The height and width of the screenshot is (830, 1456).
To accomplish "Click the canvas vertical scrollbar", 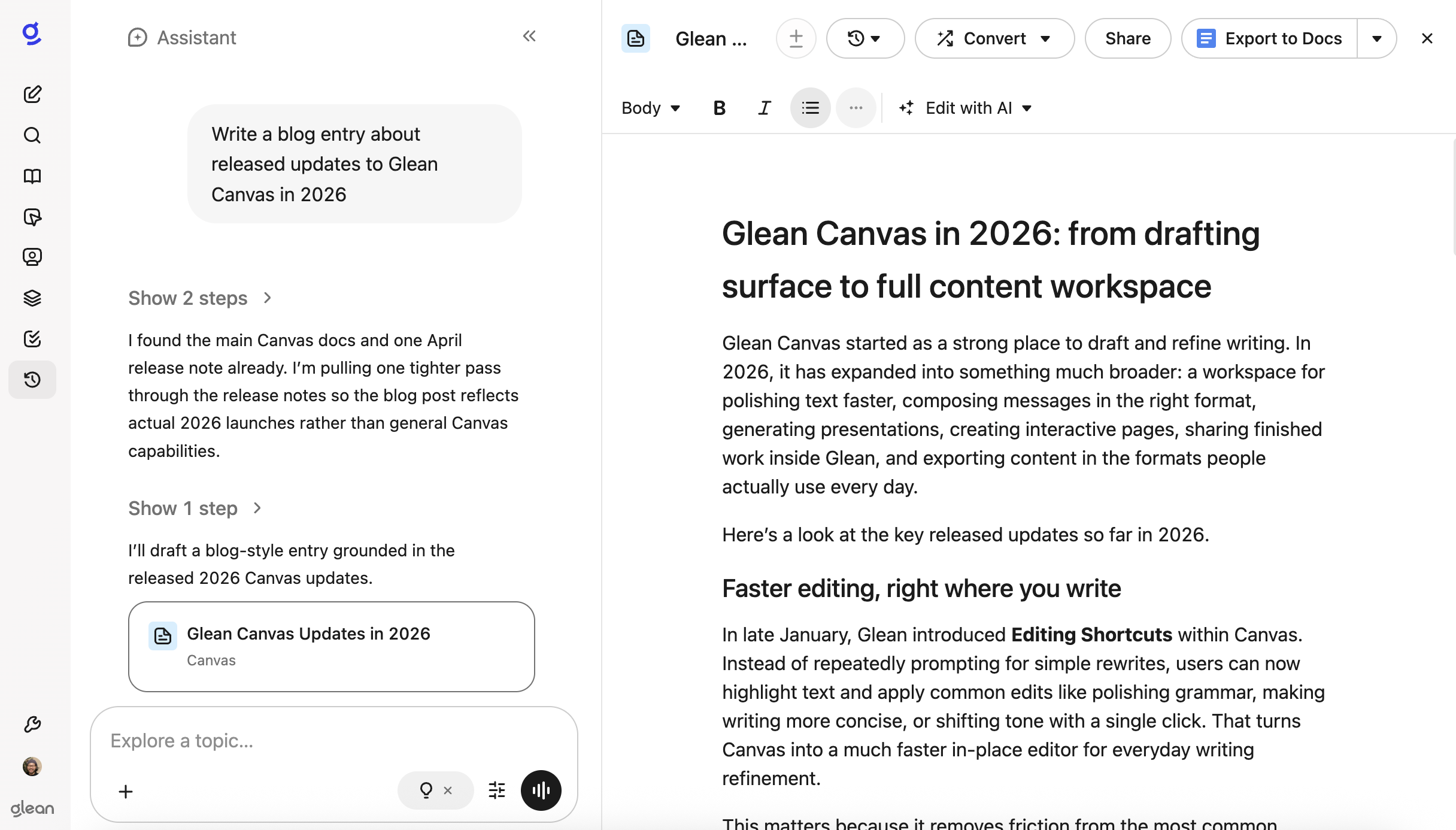I will coord(1454,198).
